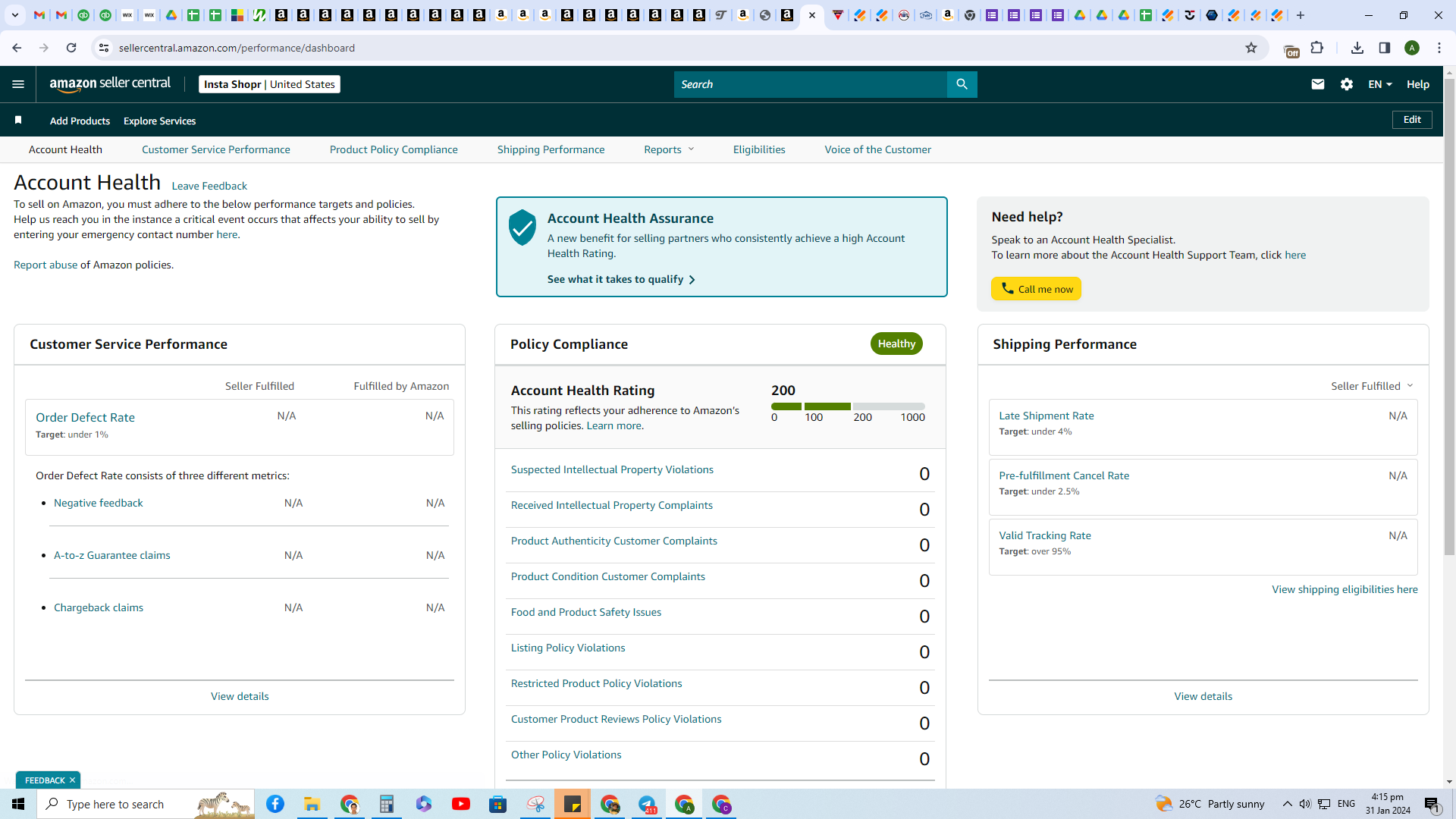The width and height of the screenshot is (1456, 819).
Task: Open the tab search dropdown arrow
Action: click(x=15, y=15)
